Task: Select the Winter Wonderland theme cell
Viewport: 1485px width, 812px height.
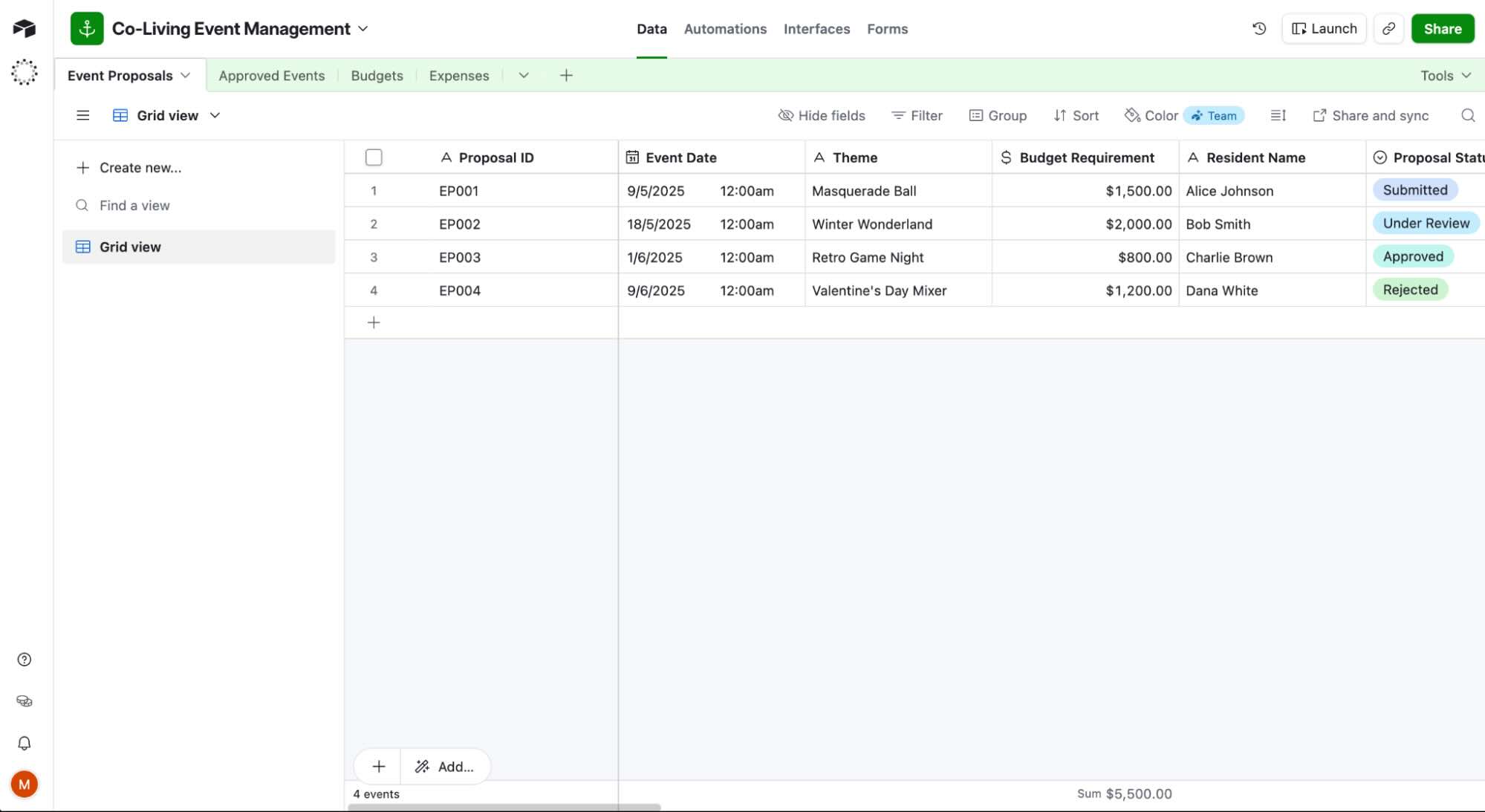Action: tap(898, 224)
